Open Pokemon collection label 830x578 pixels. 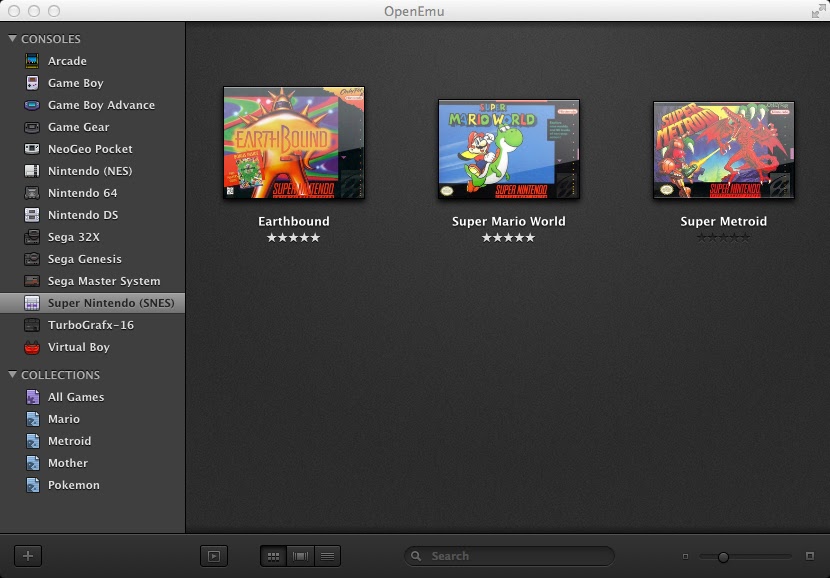click(74, 485)
